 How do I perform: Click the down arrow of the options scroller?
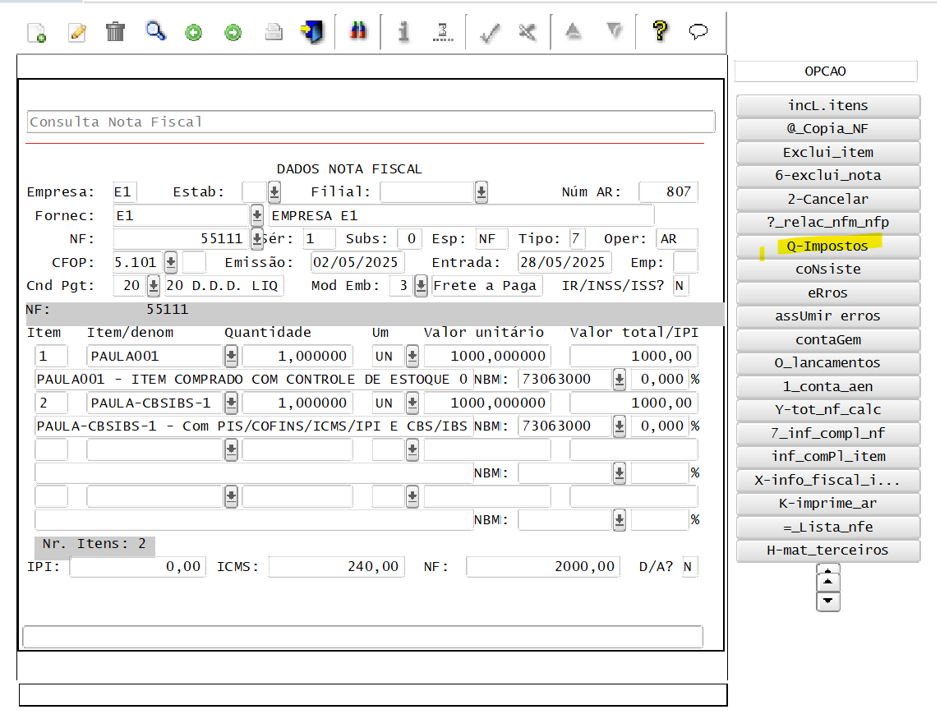[827, 601]
